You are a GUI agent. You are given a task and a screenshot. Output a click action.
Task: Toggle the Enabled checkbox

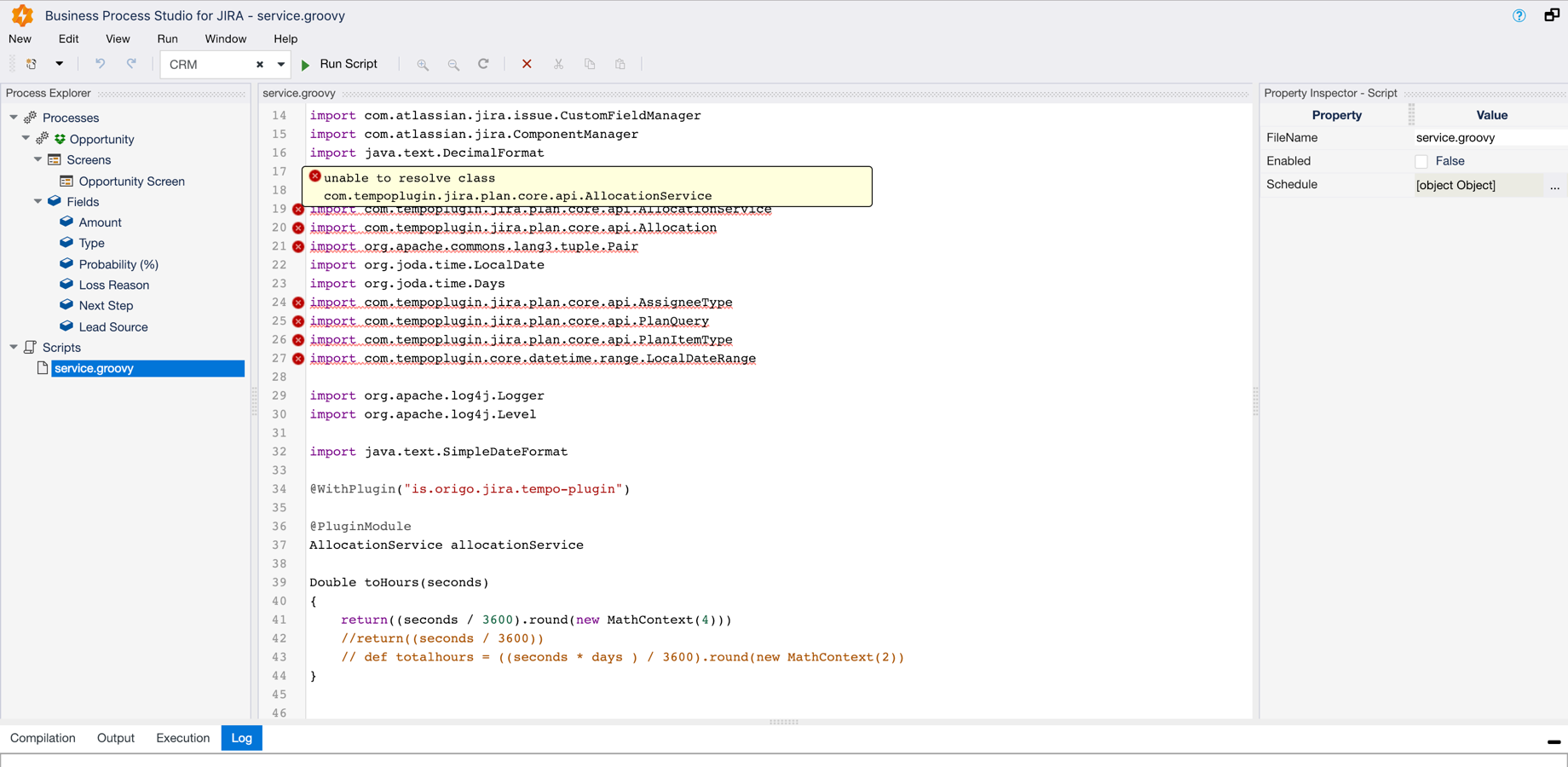coord(1421,161)
